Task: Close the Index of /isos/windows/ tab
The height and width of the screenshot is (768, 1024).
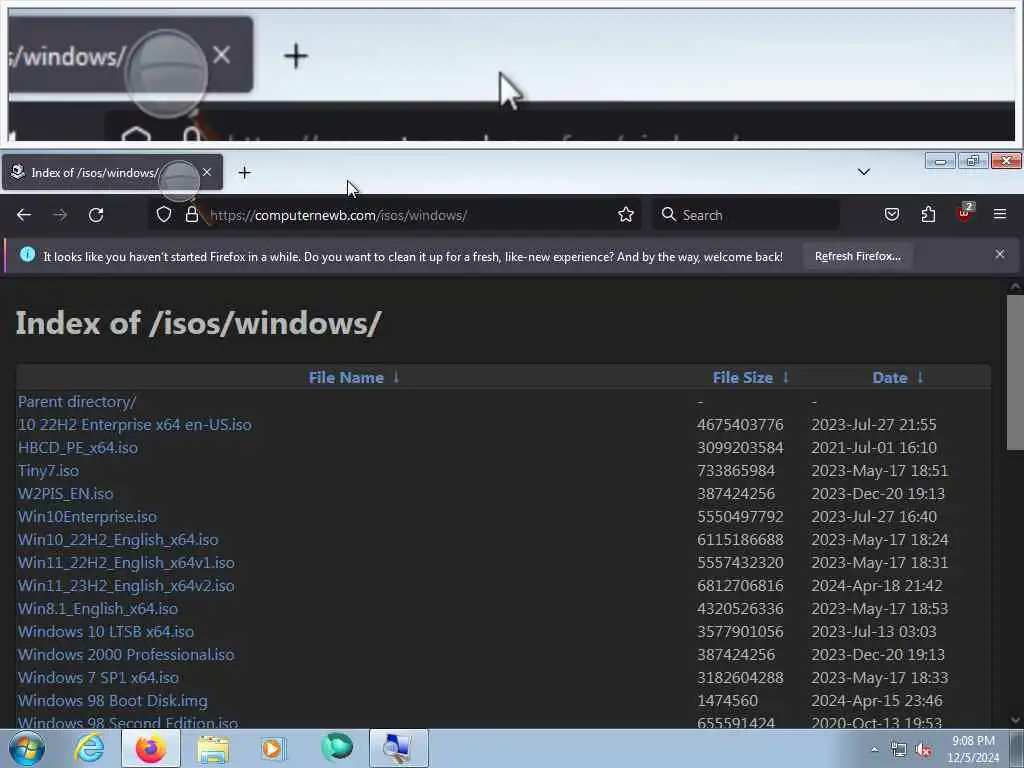Action: coord(207,172)
